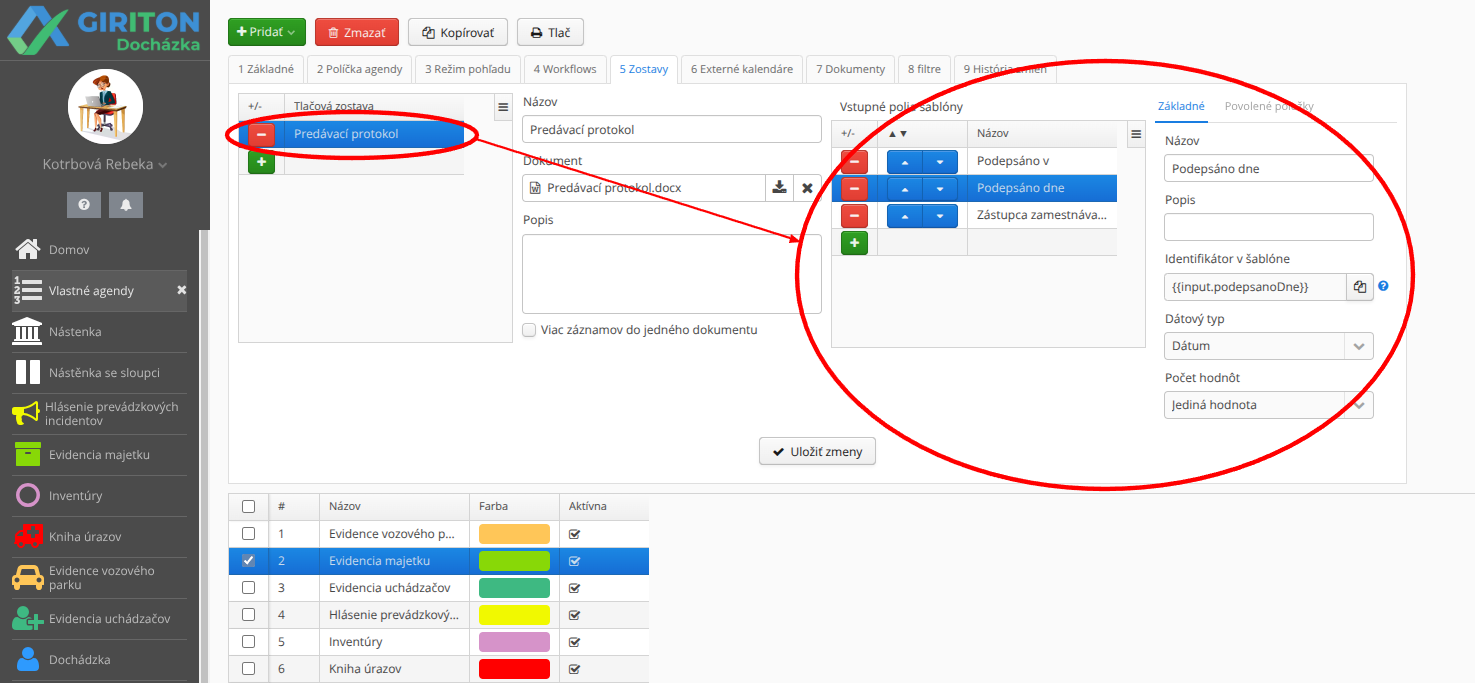
Task: Click the Nástěnka se sloupci columns icon
Action: tap(27, 372)
